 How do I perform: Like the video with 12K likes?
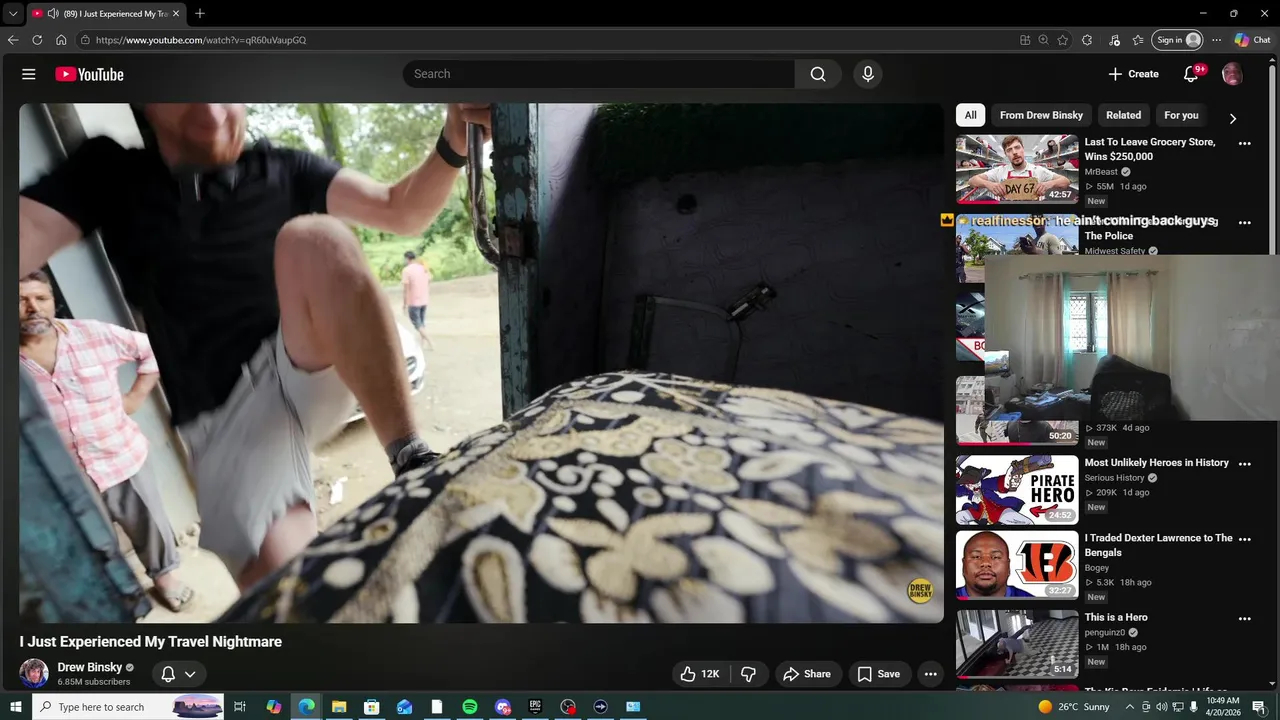click(700, 674)
